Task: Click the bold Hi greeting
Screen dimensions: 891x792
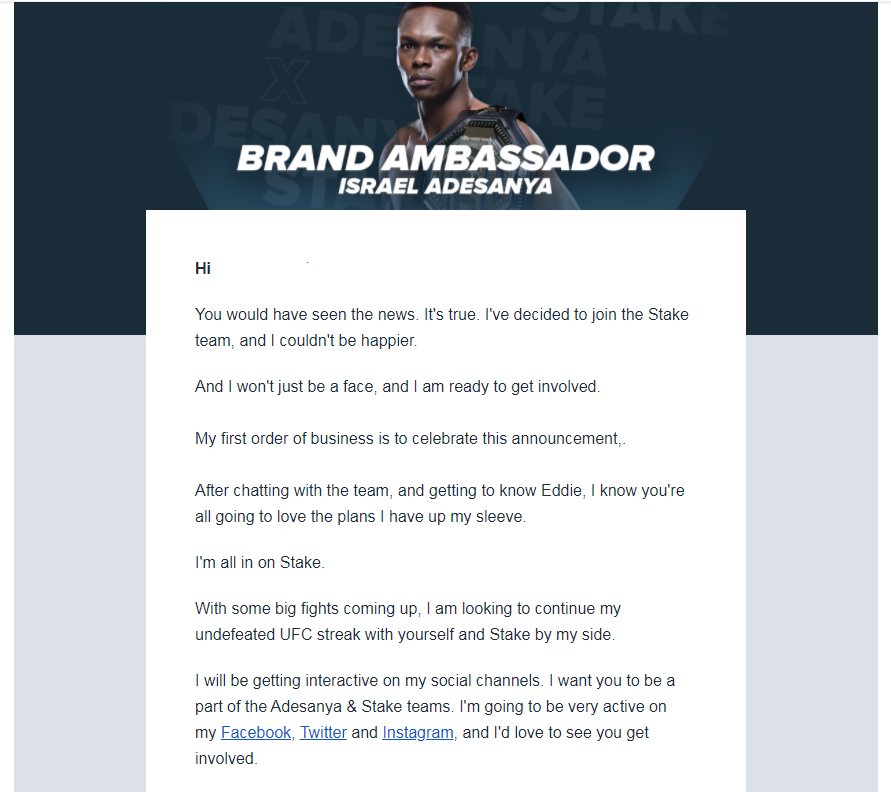Action: [203, 268]
